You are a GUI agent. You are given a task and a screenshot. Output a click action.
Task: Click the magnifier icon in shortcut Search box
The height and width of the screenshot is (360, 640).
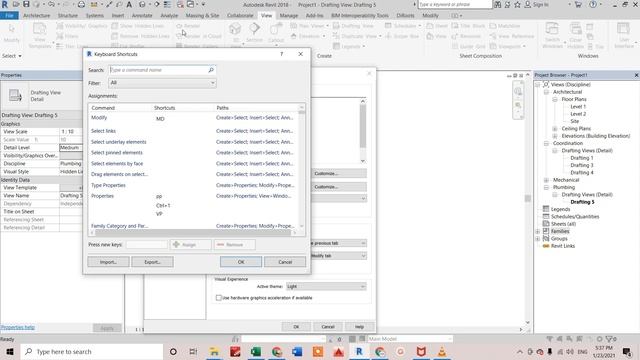tap(211, 70)
